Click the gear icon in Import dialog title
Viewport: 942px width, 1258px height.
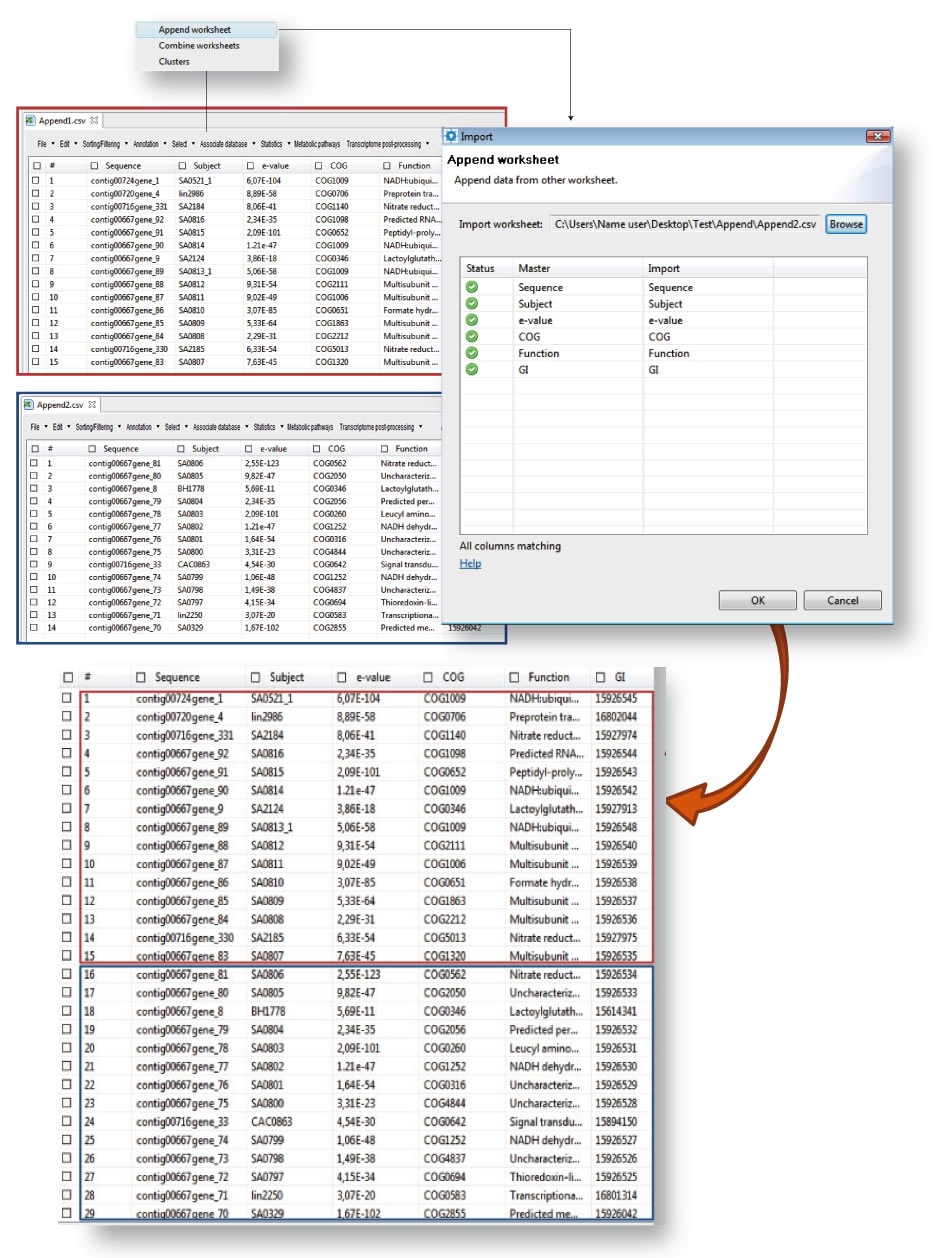pyautogui.click(x=451, y=136)
